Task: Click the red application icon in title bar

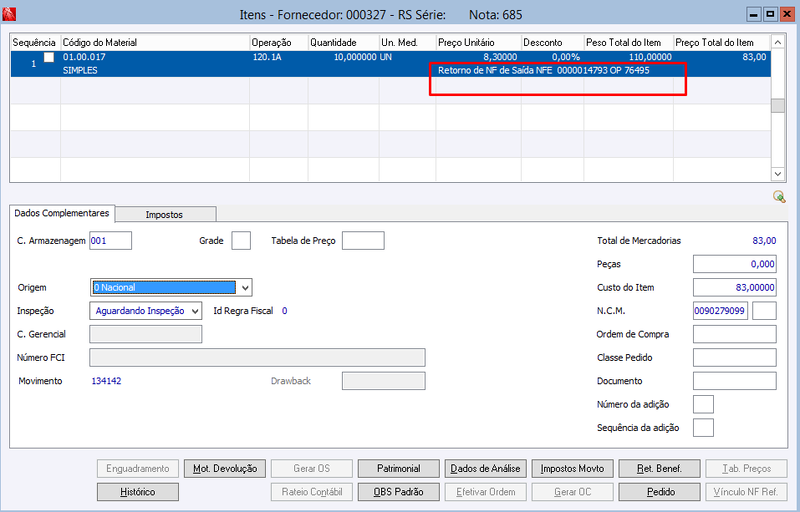Action: pos(9,14)
